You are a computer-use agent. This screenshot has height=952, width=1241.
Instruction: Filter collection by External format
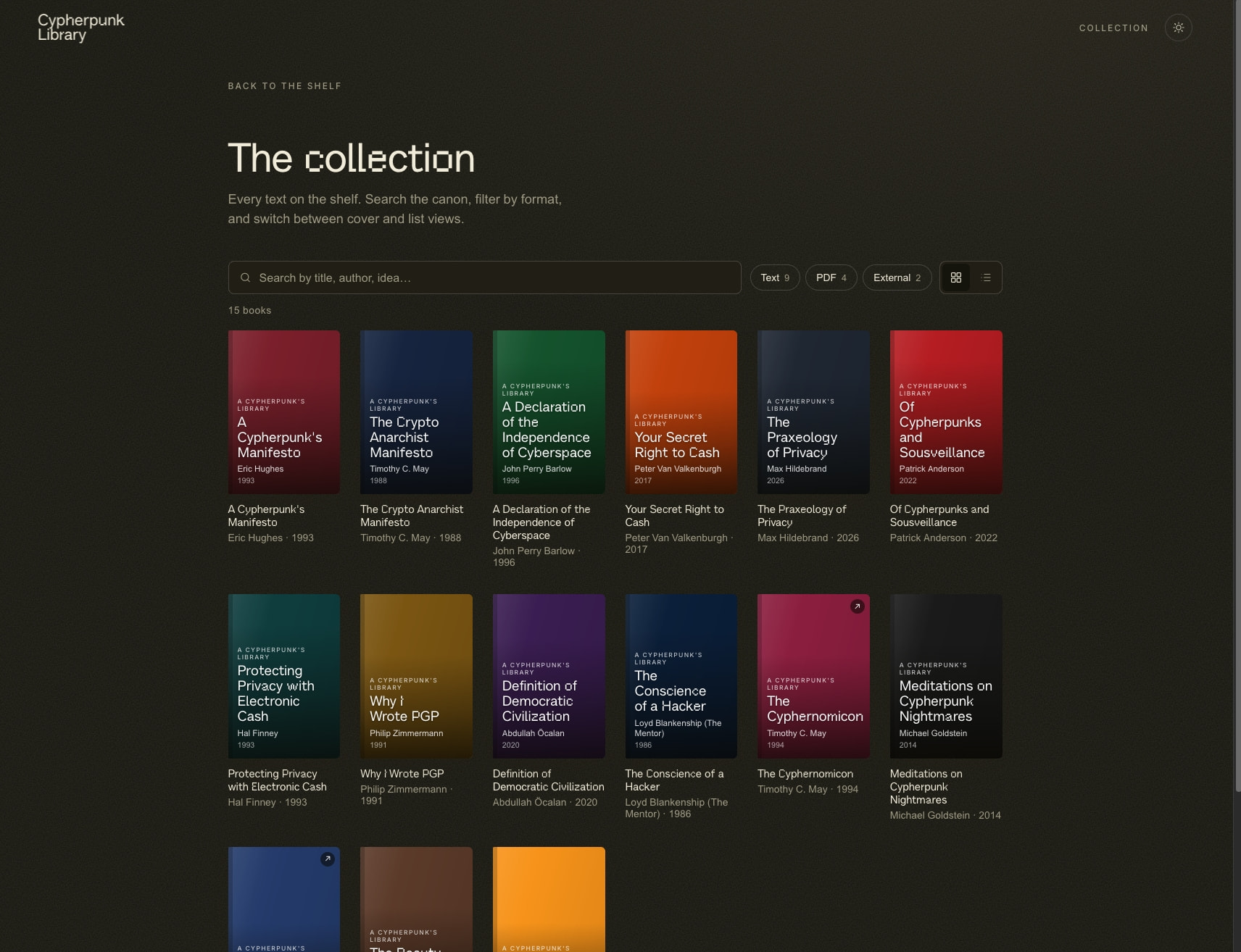coord(897,277)
